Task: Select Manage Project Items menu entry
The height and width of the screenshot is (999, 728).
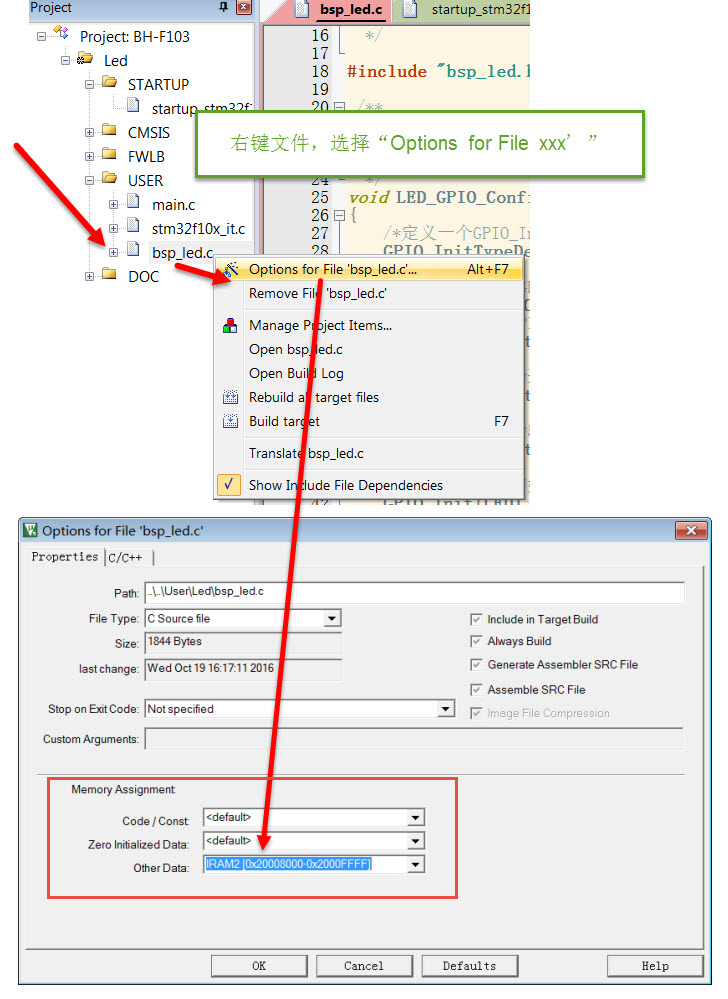Action: click(x=369, y=326)
